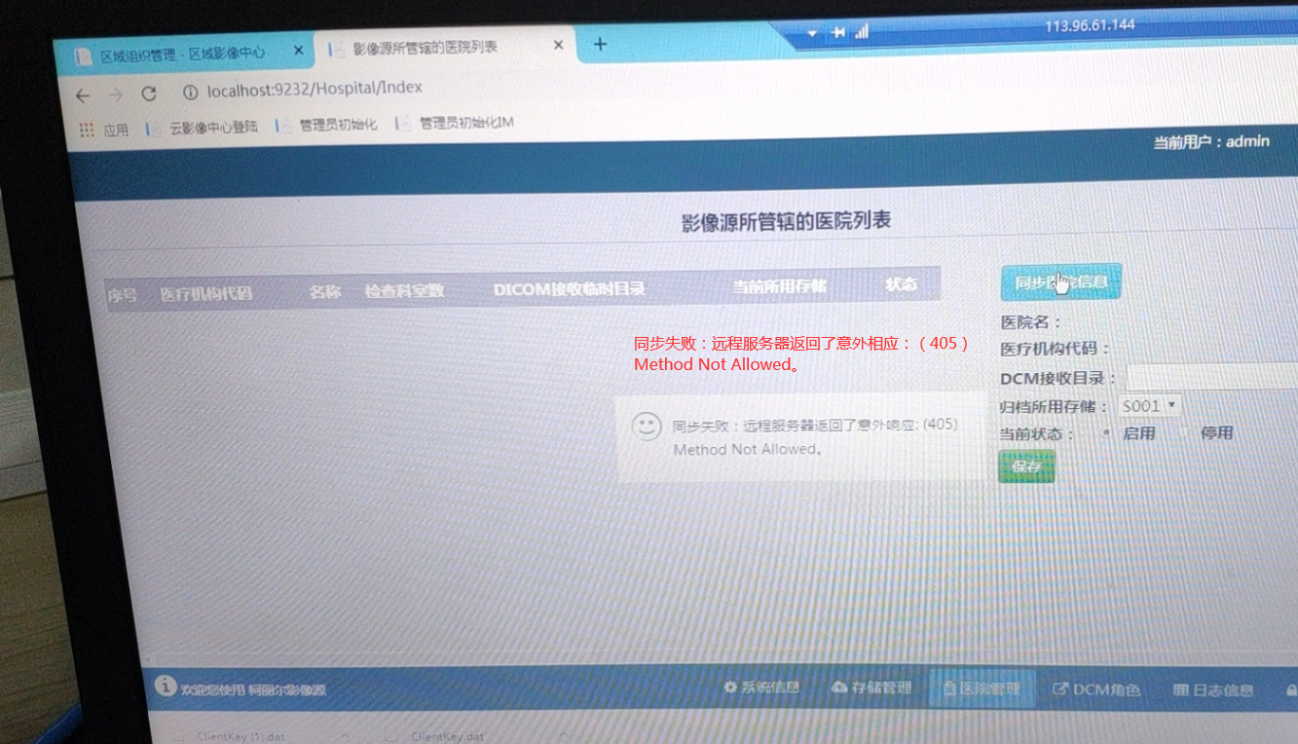This screenshot has width=1298, height=744.
Task: Click the browser back arrow
Action: [83, 96]
